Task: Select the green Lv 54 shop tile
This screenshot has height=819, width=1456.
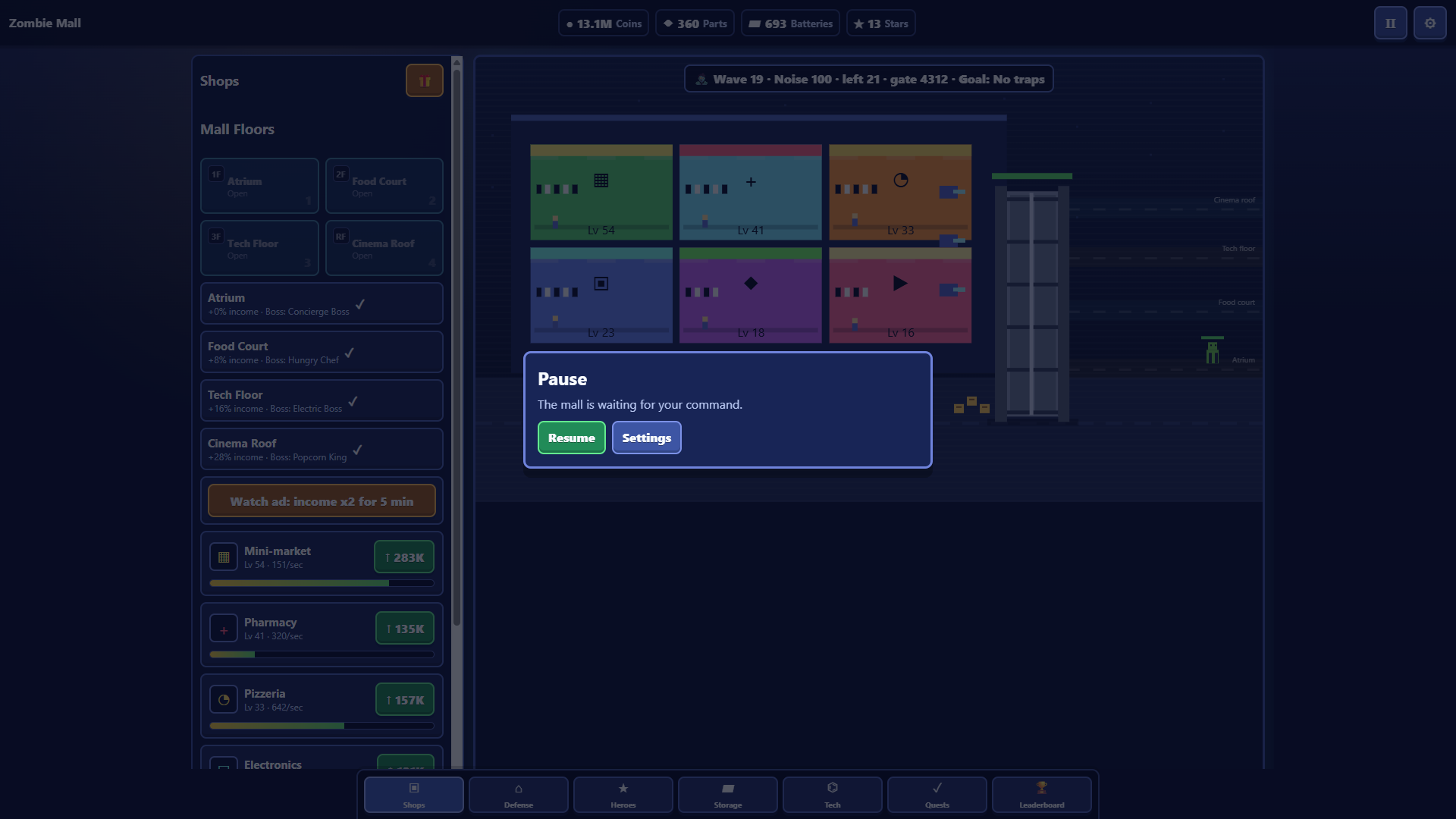Action: point(601,192)
